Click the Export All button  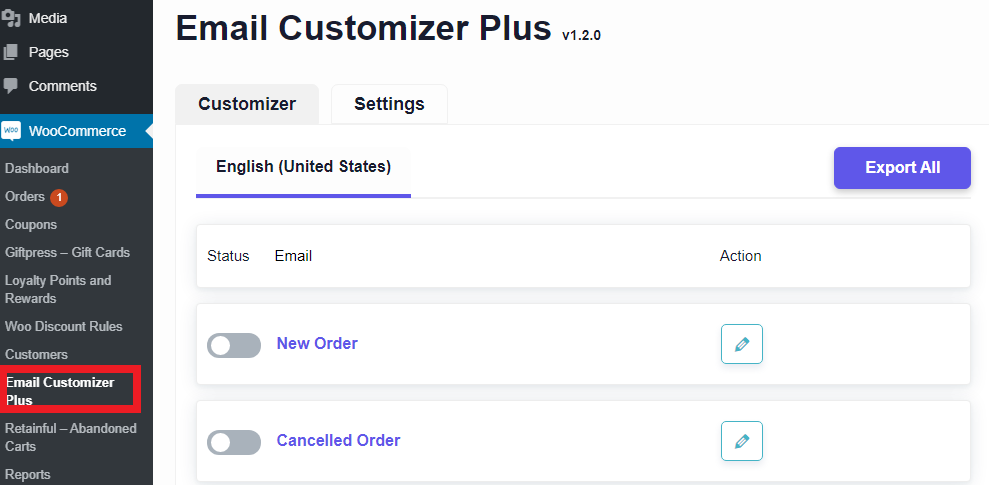click(902, 168)
